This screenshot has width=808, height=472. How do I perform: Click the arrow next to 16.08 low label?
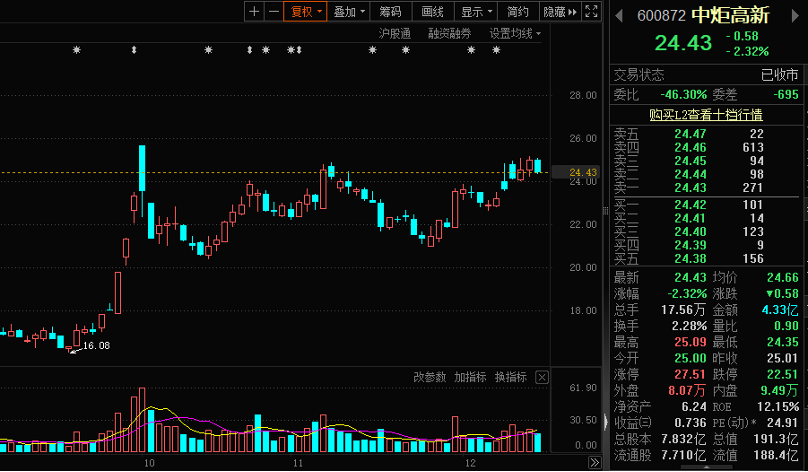[72, 351]
